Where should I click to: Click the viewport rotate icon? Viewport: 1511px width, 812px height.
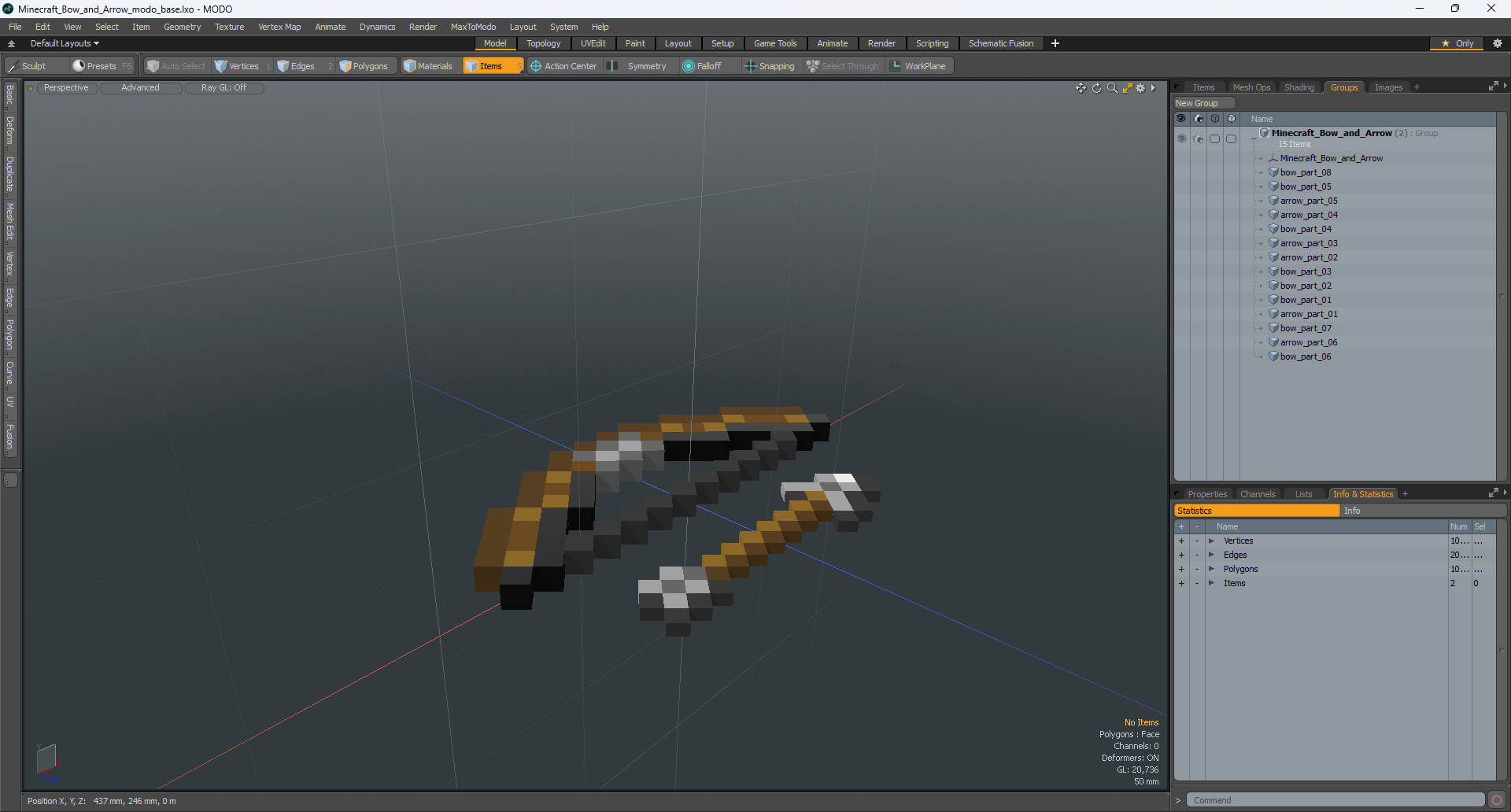tap(1096, 88)
